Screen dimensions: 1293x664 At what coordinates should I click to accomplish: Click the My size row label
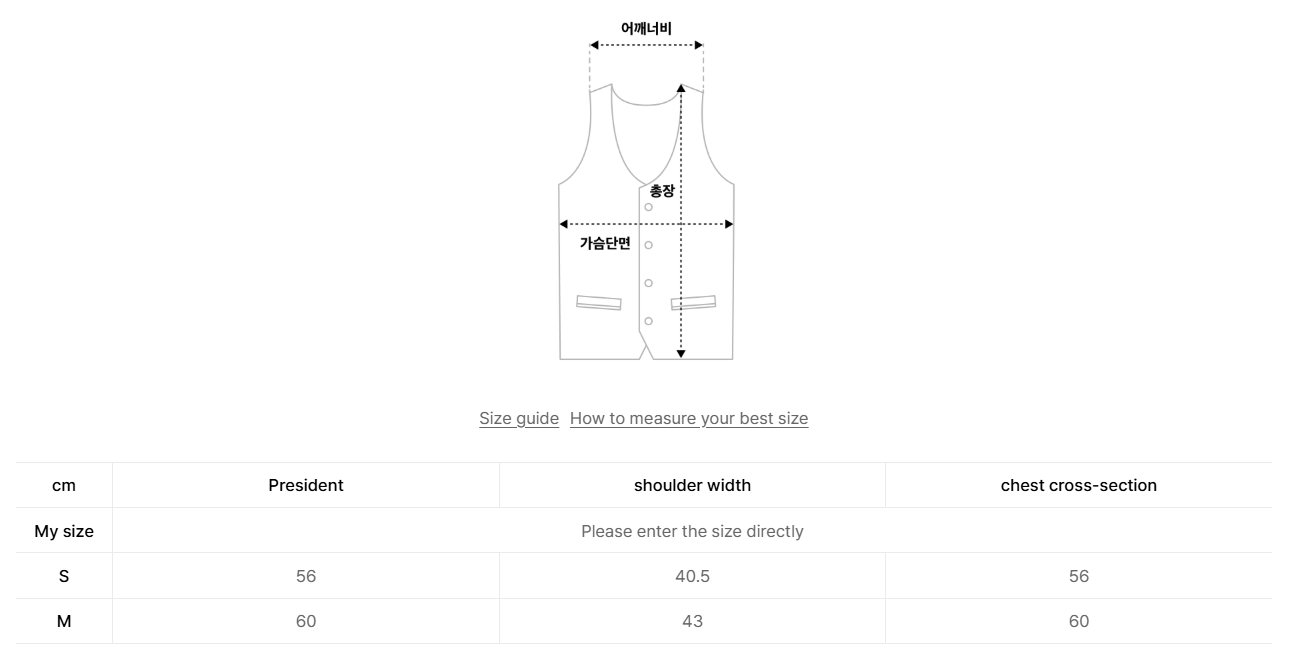pos(64,531)
